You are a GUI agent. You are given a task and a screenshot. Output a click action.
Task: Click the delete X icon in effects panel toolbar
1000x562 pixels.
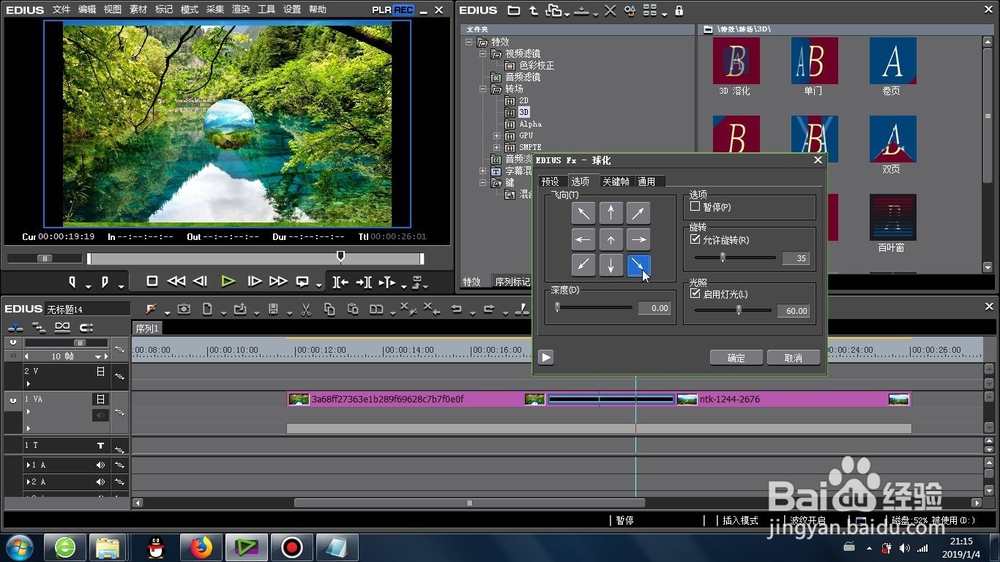pos(610,10)
